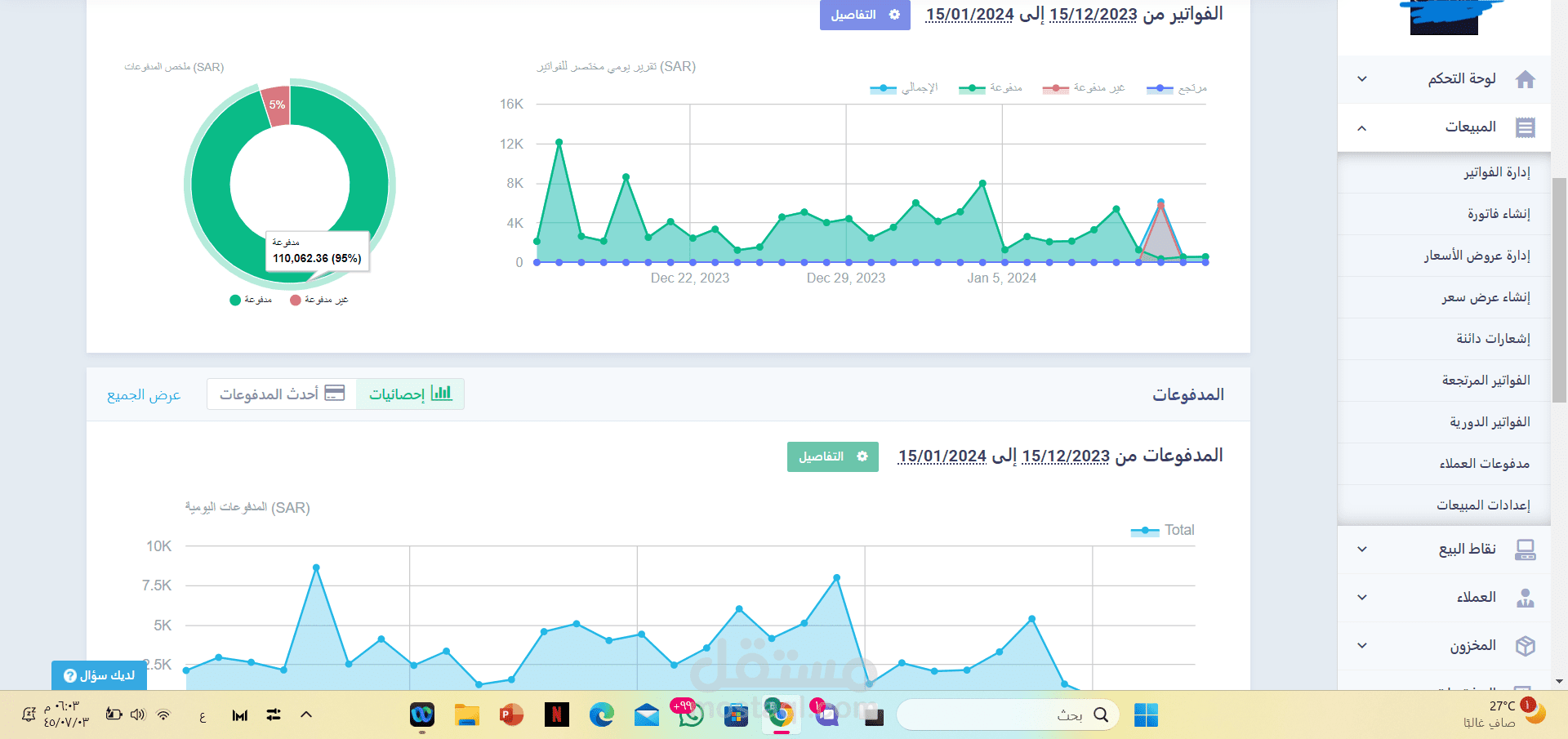Click the credit card icon in أحدث المدفوعات tab
The width and height of the screenshot is (1568, 739).
point(335,393)
